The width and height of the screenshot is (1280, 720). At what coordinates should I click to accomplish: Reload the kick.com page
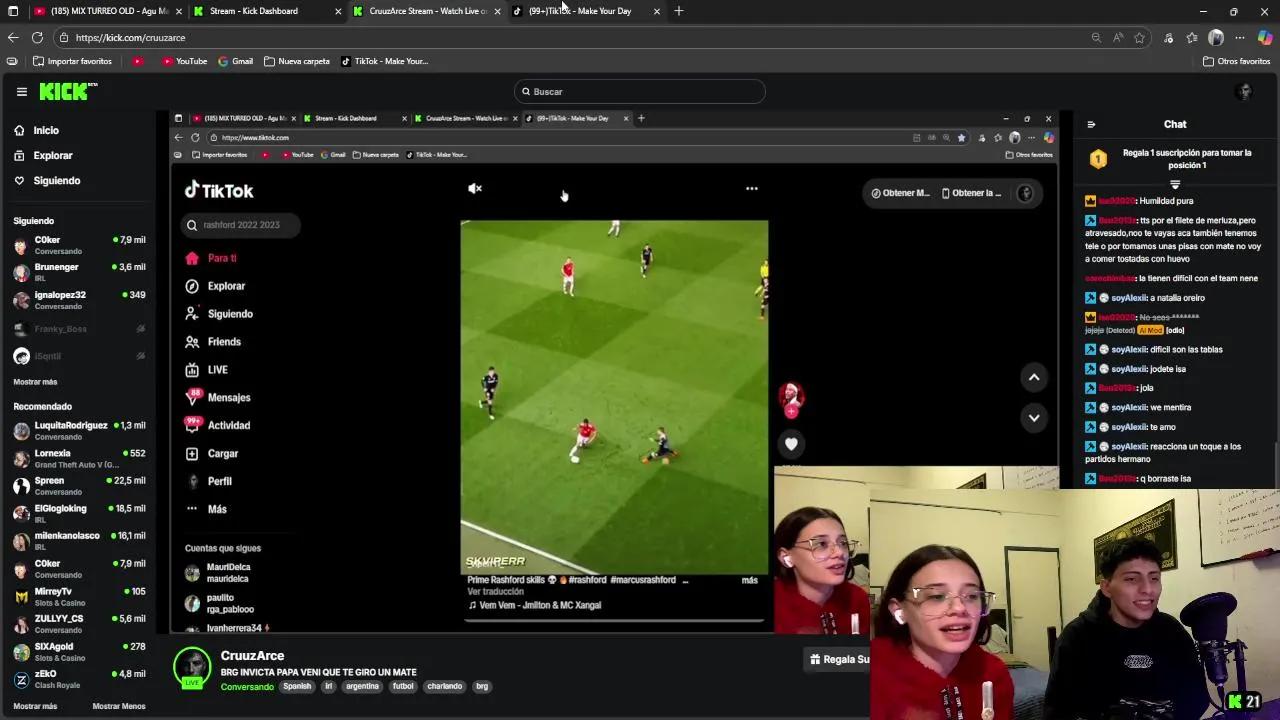coord(37,37)
